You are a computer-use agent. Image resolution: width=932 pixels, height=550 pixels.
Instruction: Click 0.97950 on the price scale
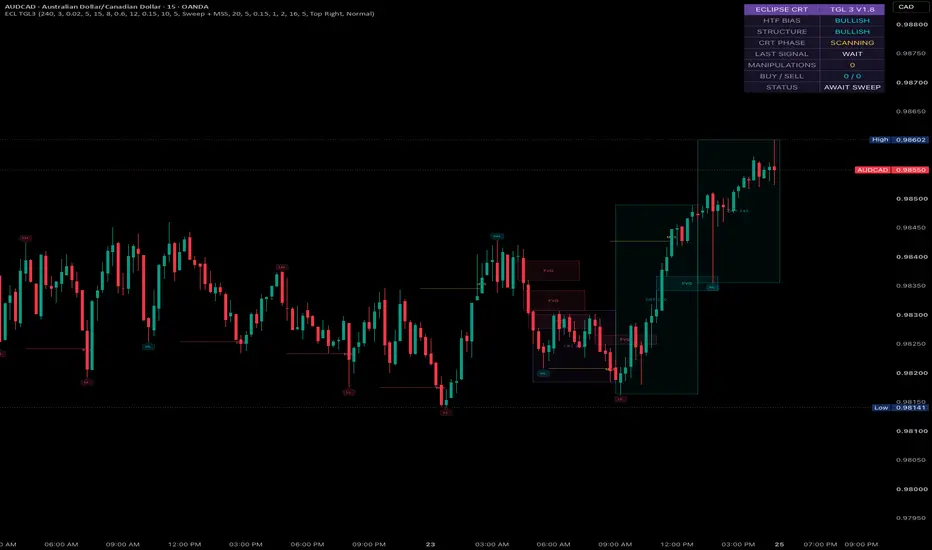click(911, 518)
